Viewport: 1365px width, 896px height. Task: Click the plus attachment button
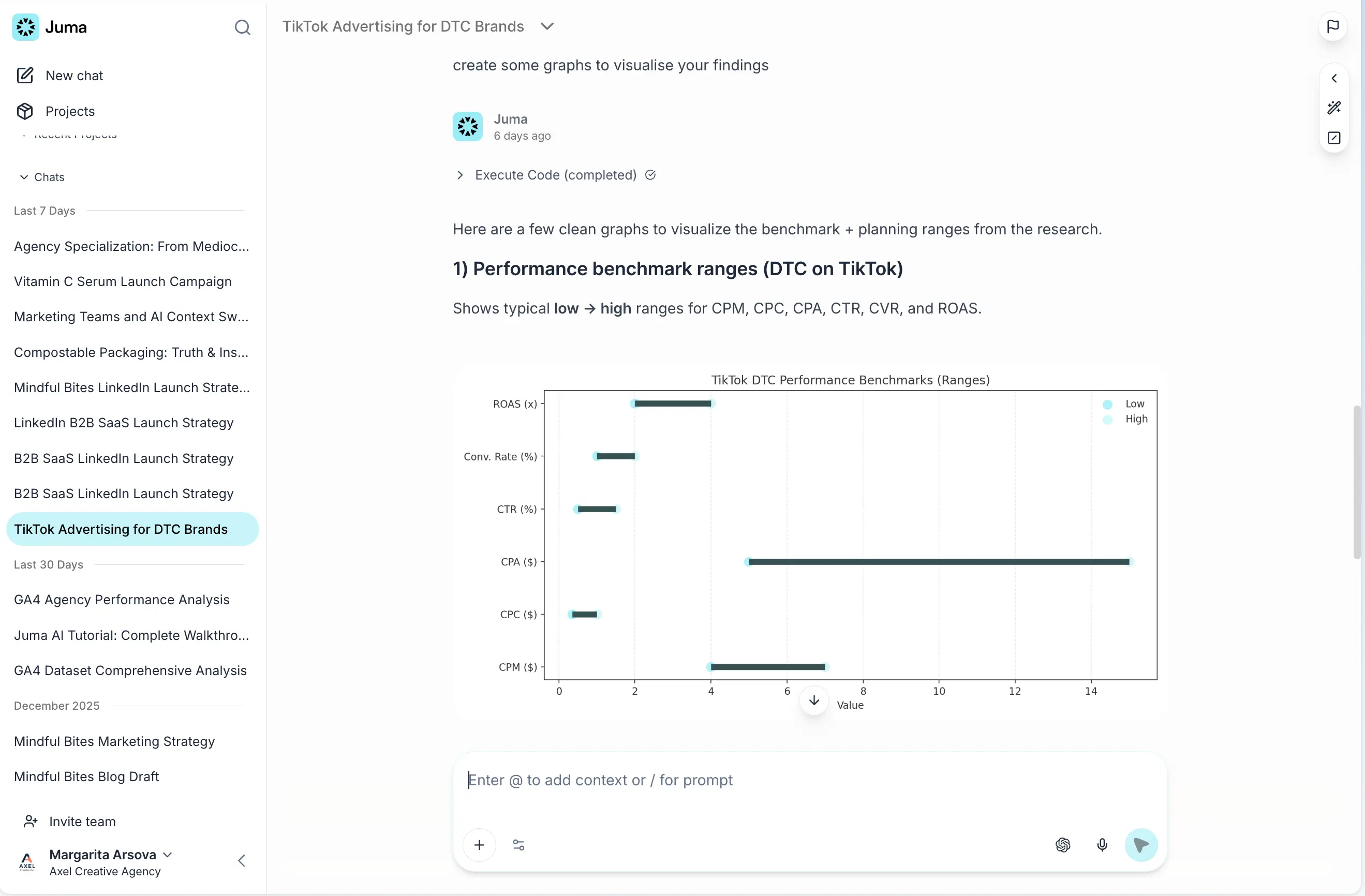click(480, 844)
